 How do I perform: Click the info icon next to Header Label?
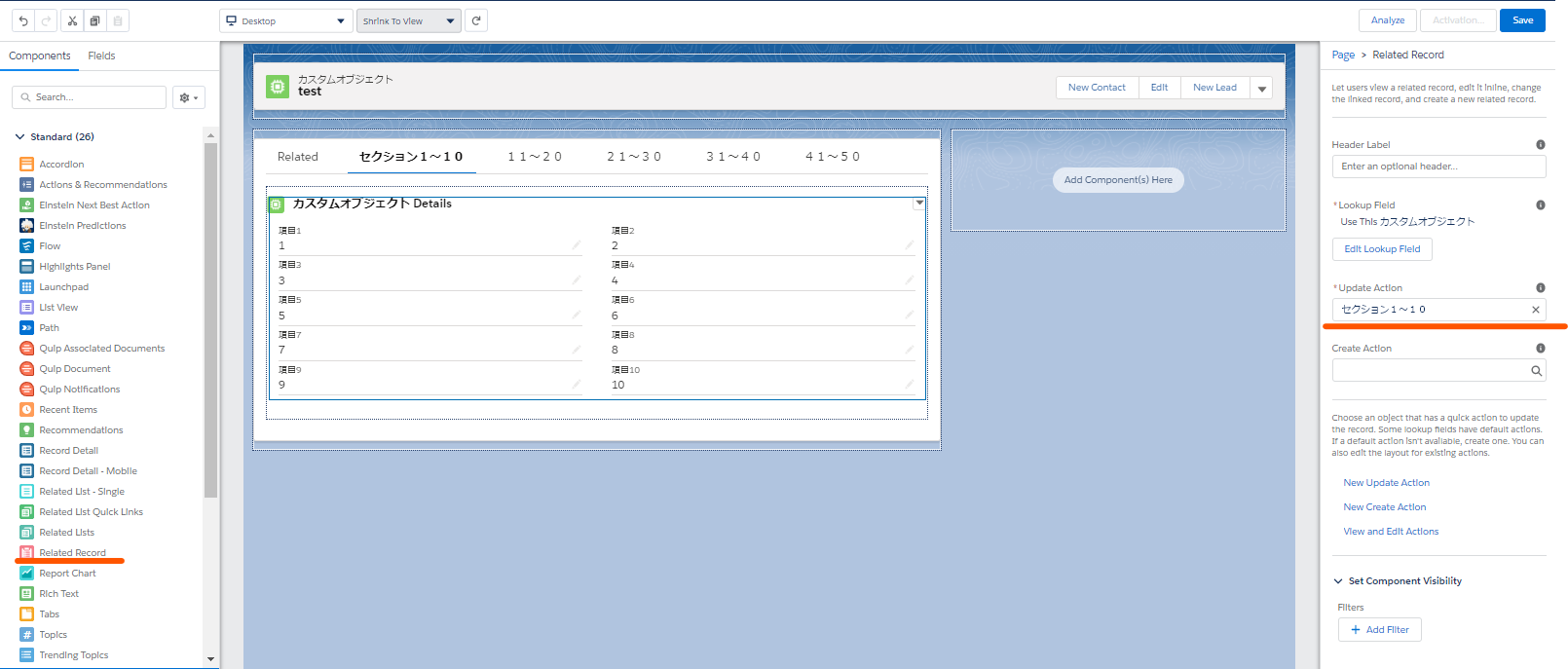[x=1540, y=145]
